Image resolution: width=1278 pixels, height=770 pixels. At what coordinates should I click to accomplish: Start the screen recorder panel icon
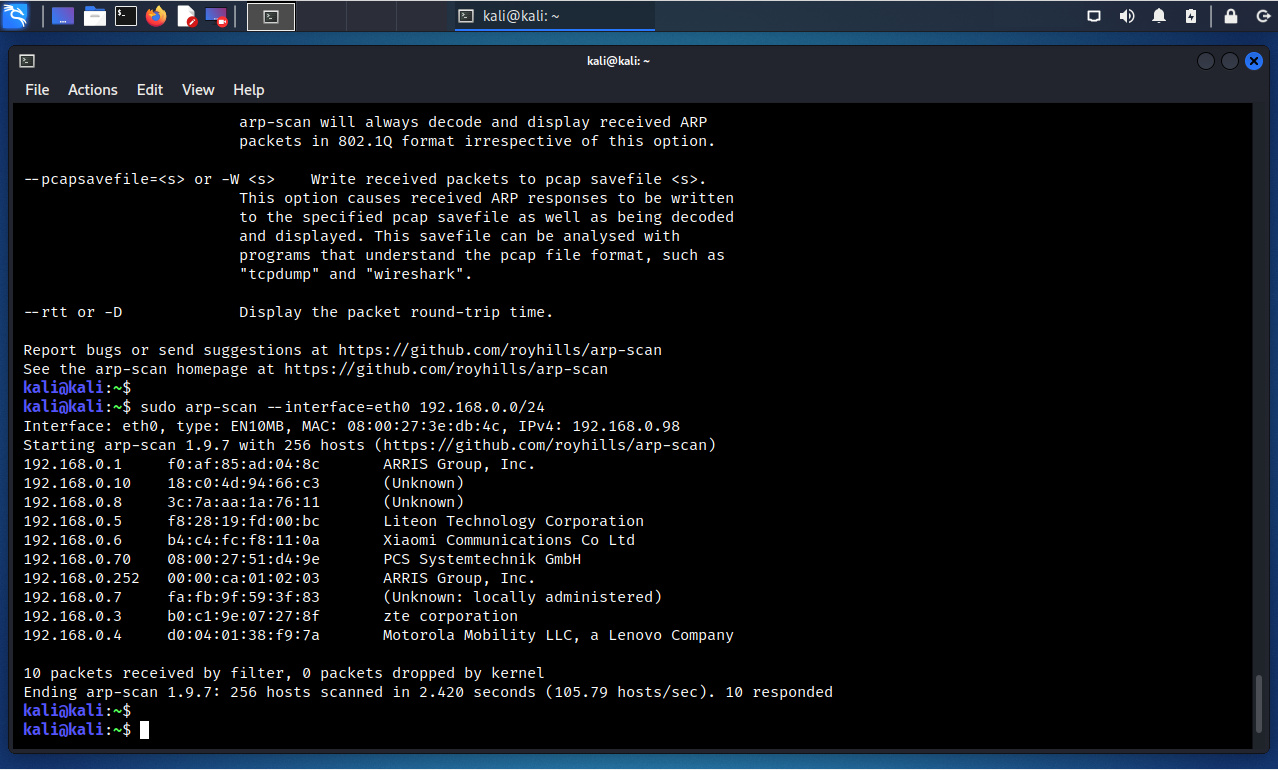(x=216, y=16)
